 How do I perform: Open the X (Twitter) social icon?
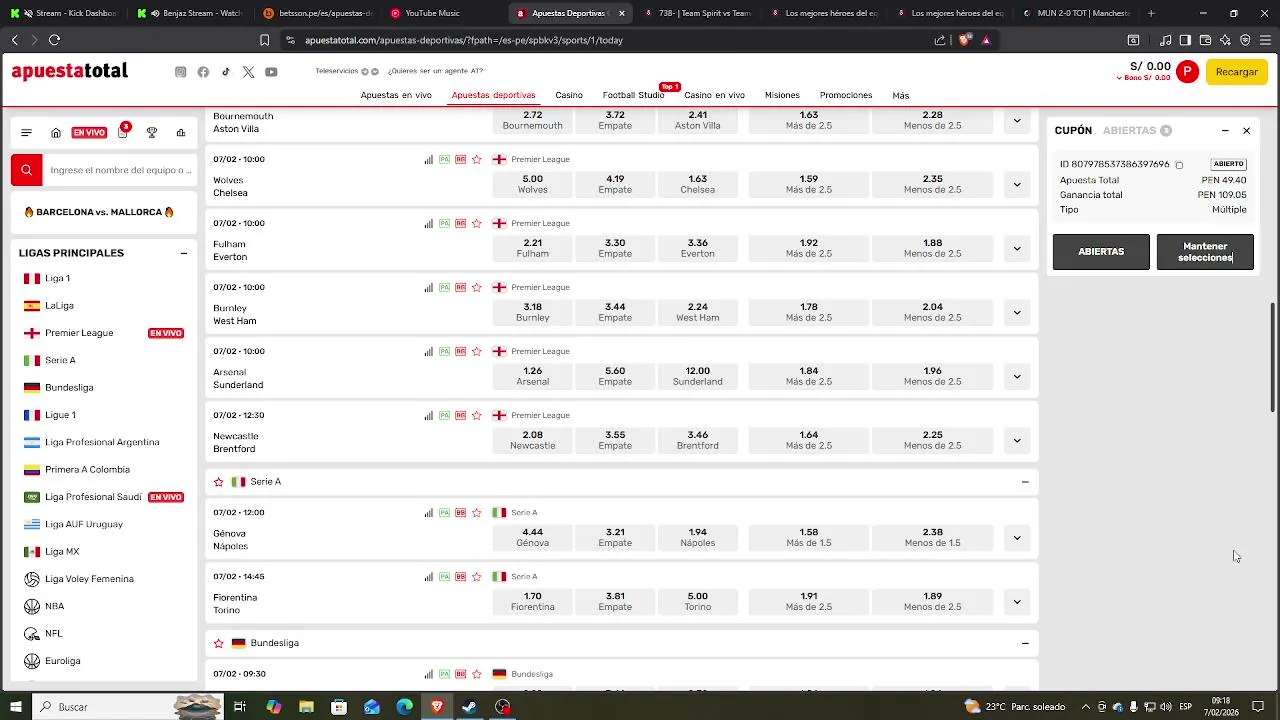[x=248, y=72]
